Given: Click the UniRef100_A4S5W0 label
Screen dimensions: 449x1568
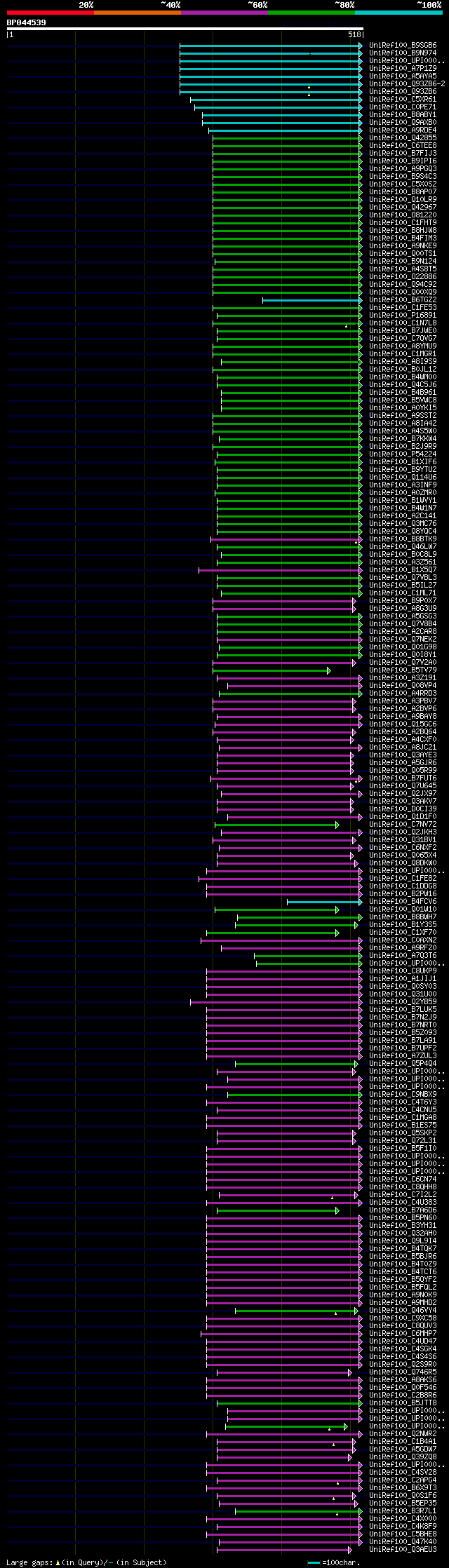Looking at the screenshot, I should pos(403,431).
